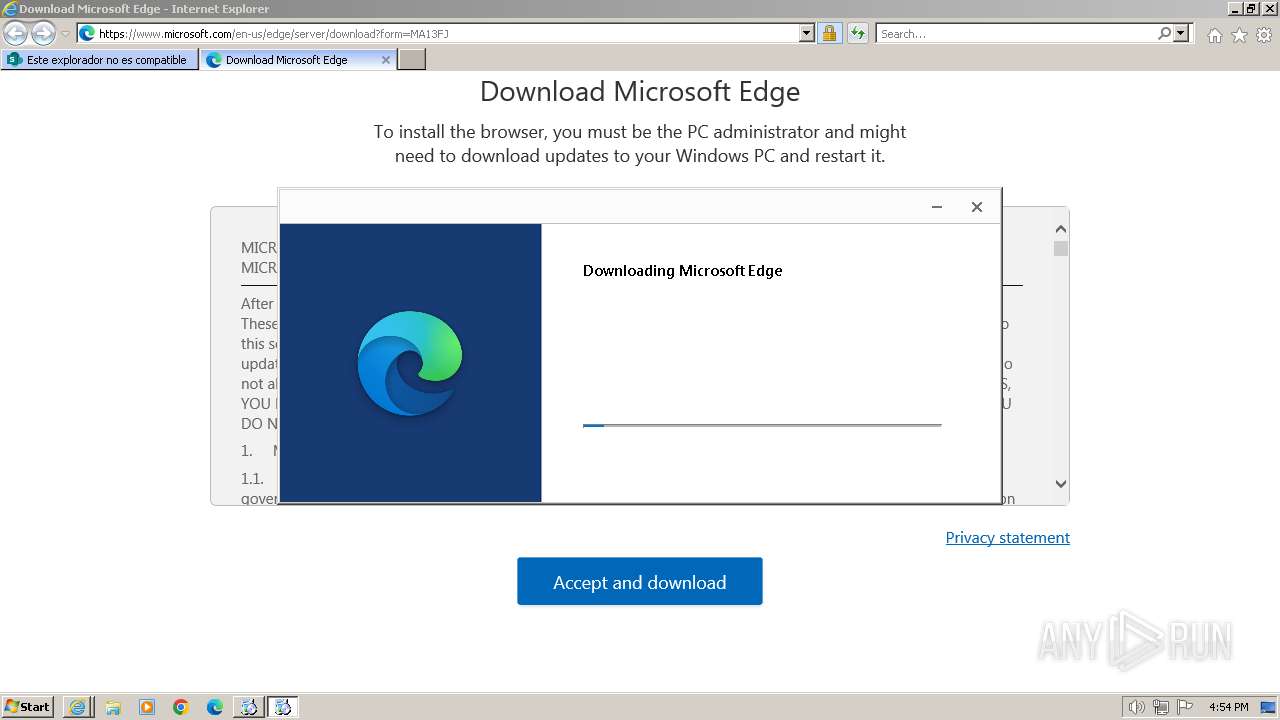Image resolution: width=1280 pixels, height=720 pixels.
Task: Go back with the browser Back arrow
Action: tap(16, 34)
